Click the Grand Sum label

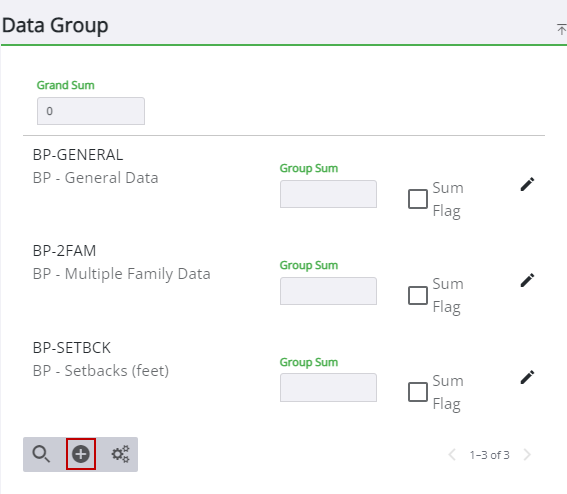click(65, 85)
